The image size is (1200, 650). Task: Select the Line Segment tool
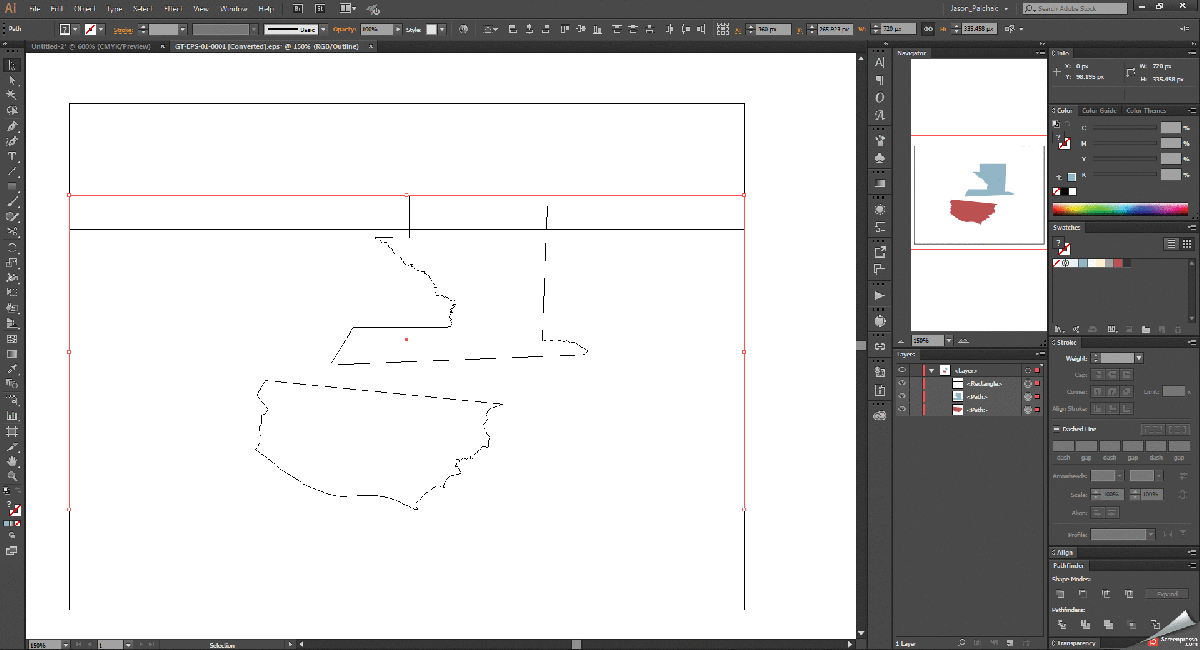[12, 172]
